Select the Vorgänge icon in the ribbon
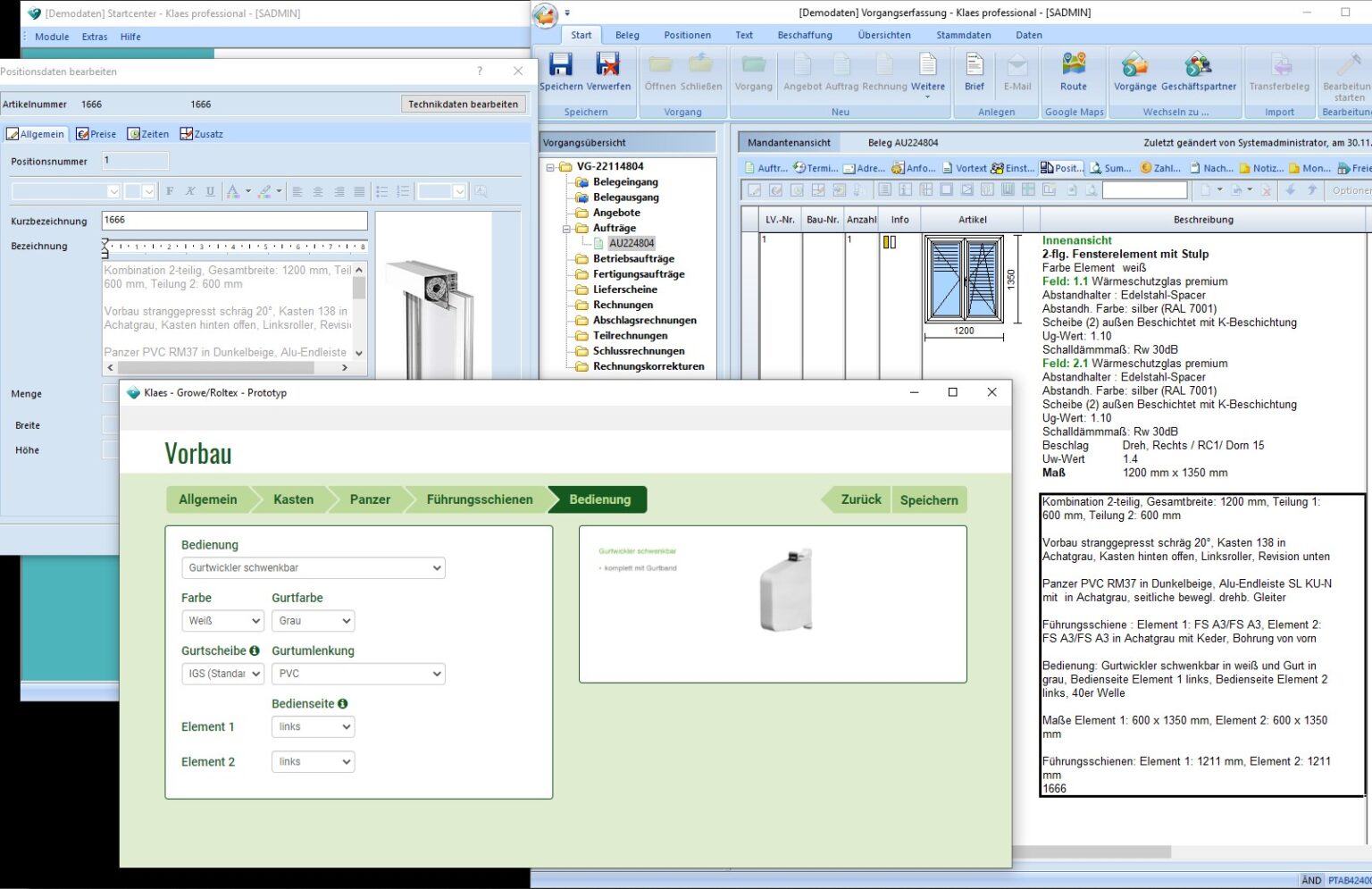 1134,71
